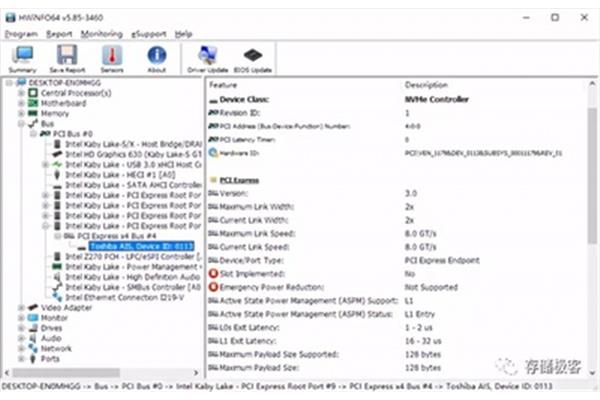The image size is (600, 400).
Task: Select DESKTOP-EN0MHGG root tree node
Action: click(65, 83)
